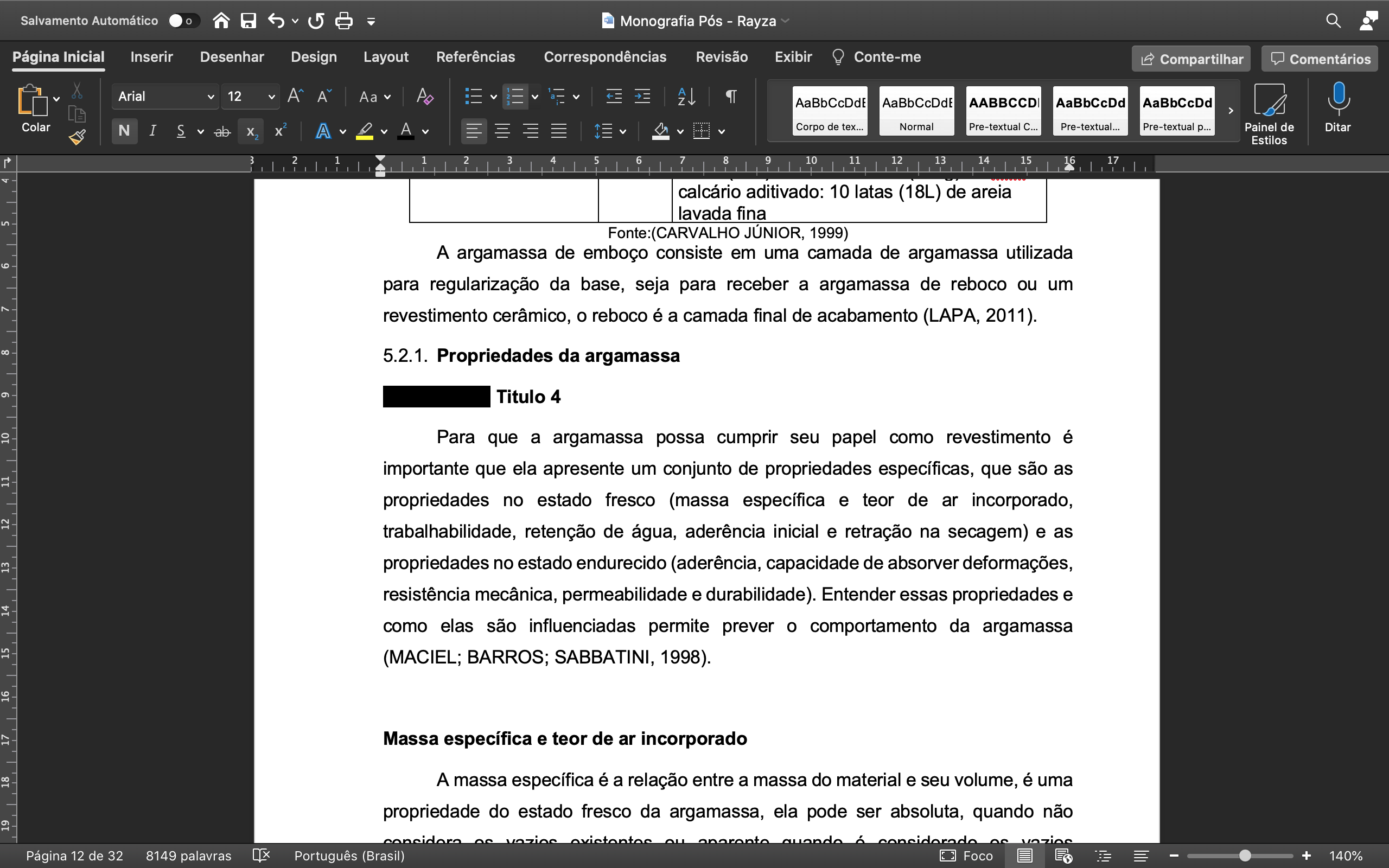Image resolution: width=1389 pixels, height=868 pixels.
Task: Apply yellow text highlight color
Action: [x=365, y=131]
